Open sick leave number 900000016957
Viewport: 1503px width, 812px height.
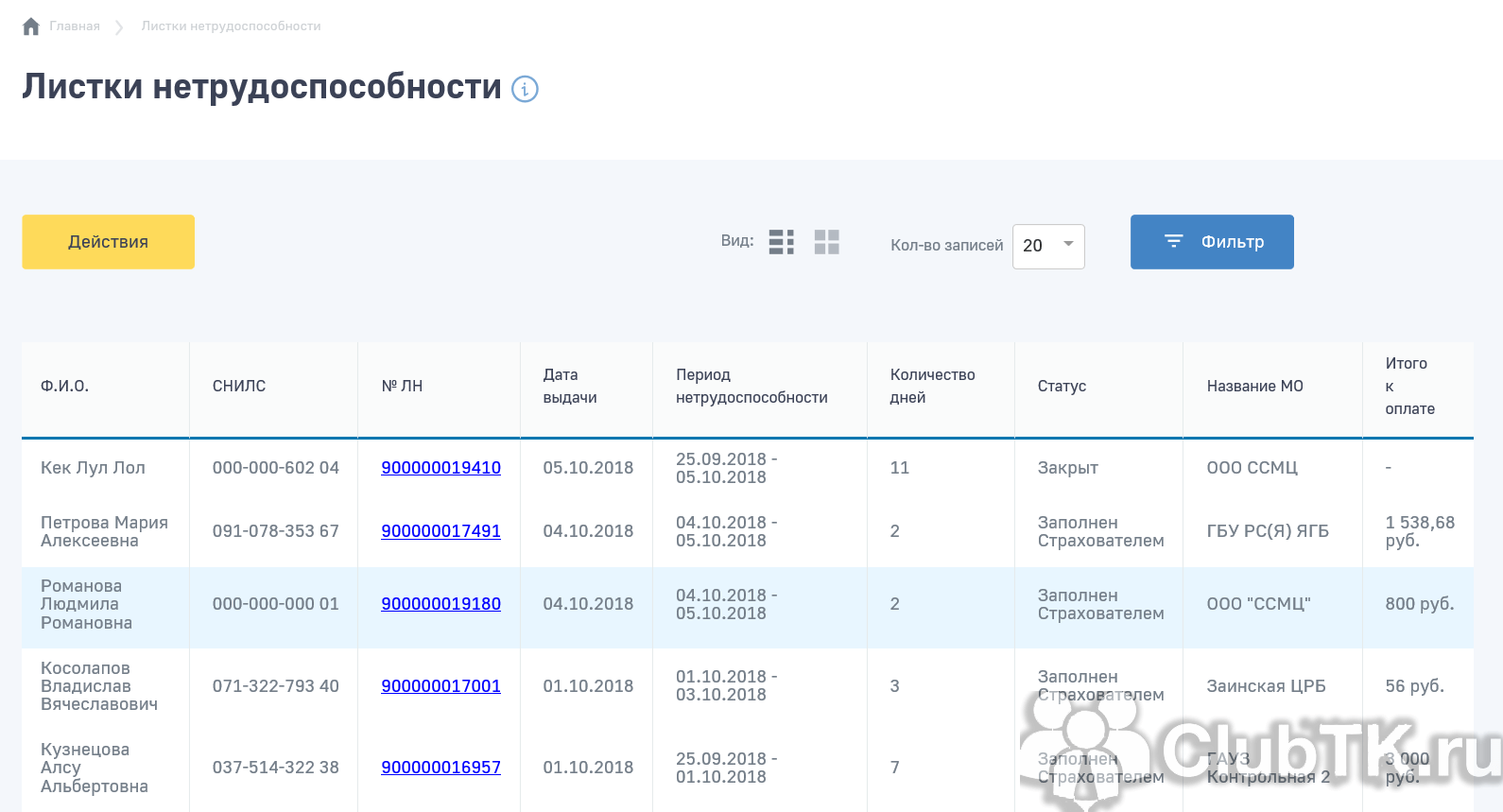click(441, 768)
